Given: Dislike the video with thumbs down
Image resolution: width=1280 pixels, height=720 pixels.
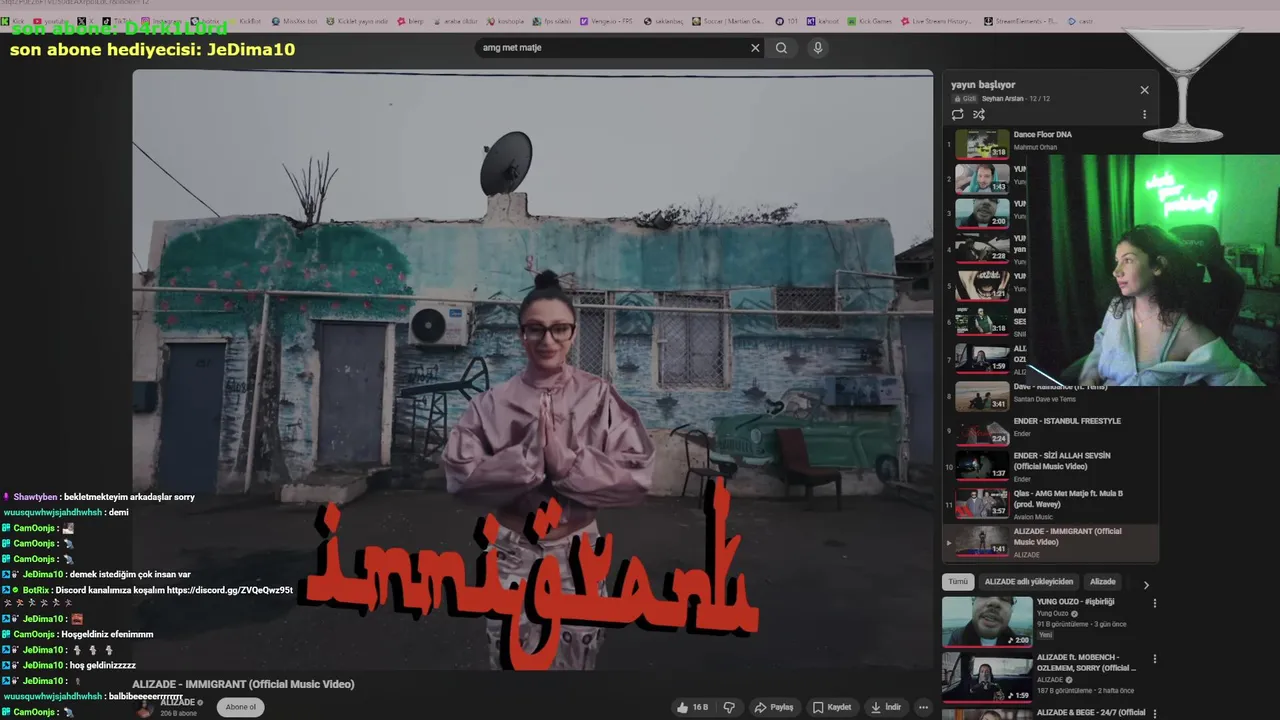Looking at the screenshot, I should pos(729,707).
